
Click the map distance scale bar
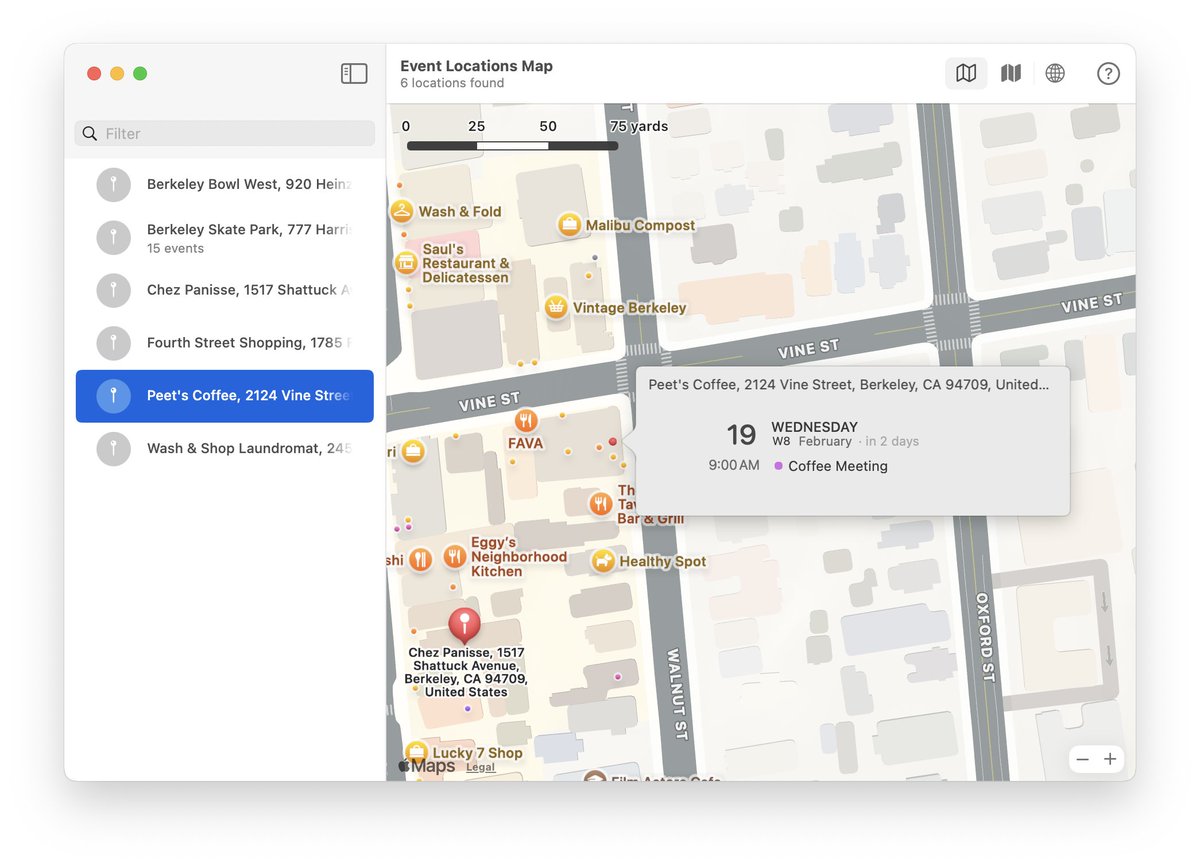512,146
